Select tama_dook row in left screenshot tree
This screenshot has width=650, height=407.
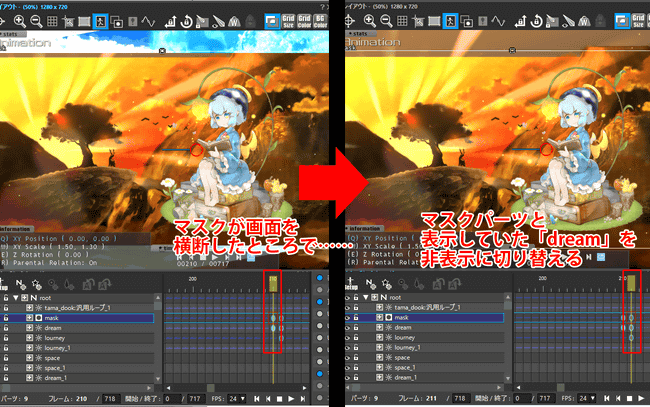click(77, 308)
